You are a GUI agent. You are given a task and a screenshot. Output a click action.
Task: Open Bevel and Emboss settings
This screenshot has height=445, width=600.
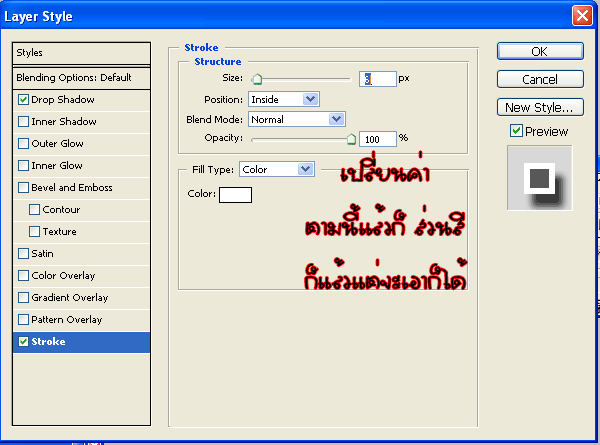72,188
